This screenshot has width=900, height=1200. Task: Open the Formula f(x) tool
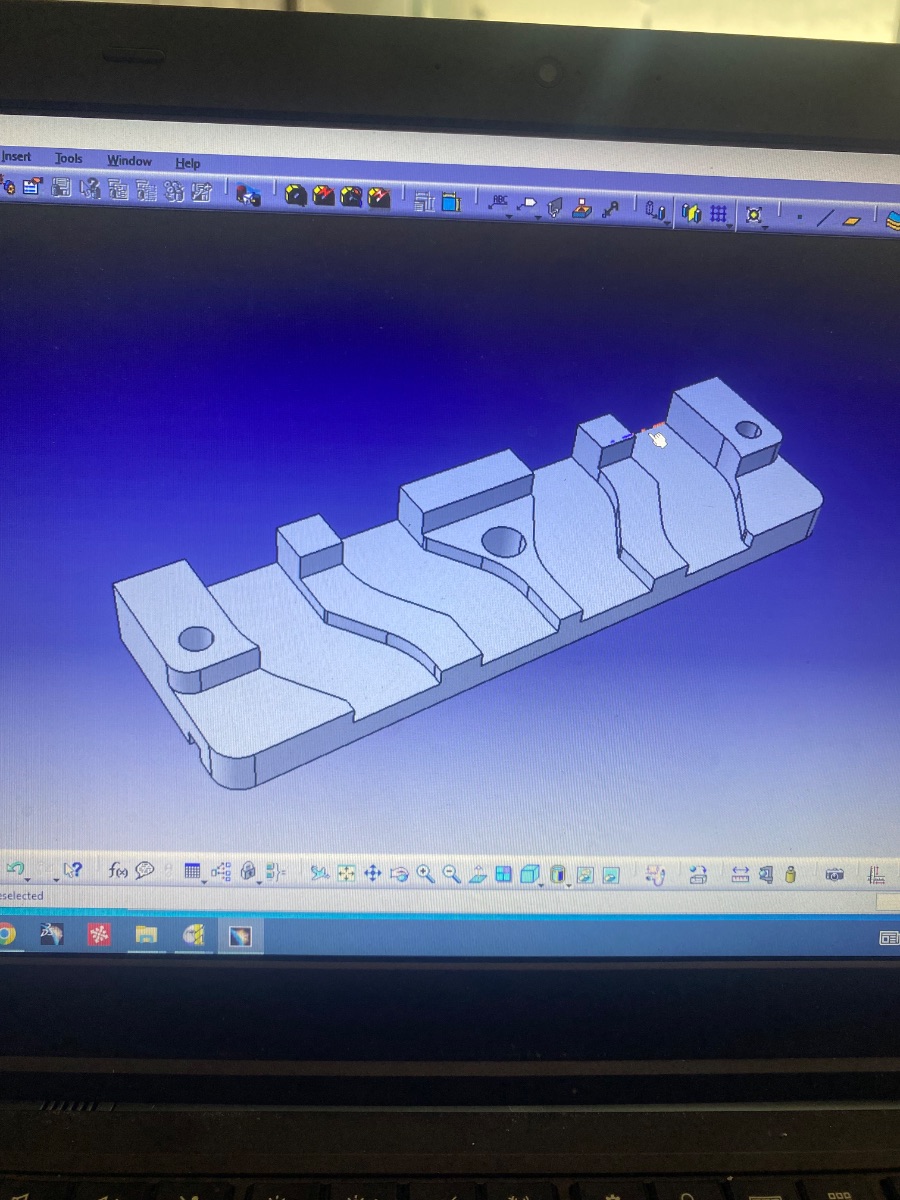tap(118, 871)
